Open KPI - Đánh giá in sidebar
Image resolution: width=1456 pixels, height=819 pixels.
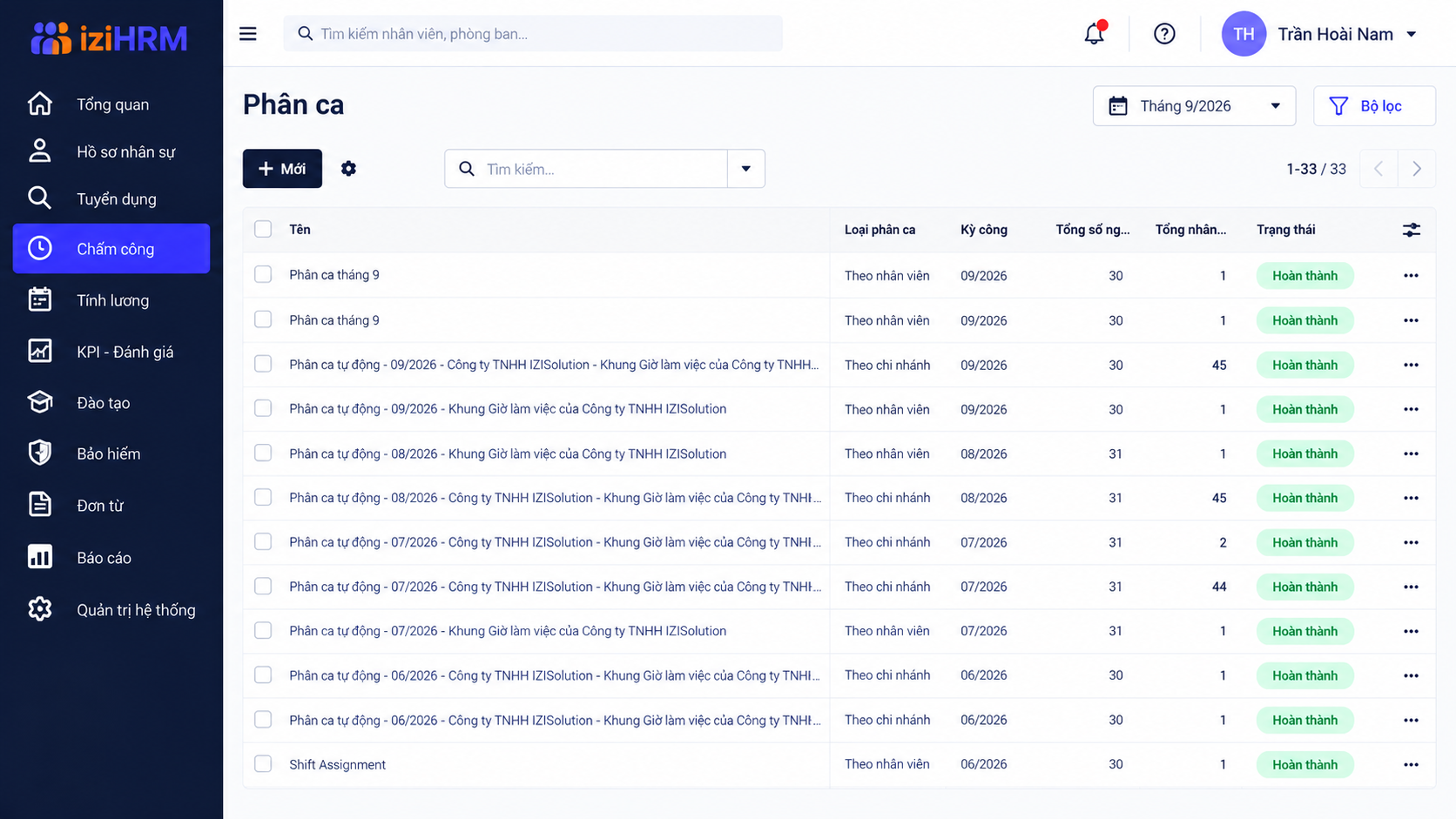pyautogui.click(x=111, y=352)
